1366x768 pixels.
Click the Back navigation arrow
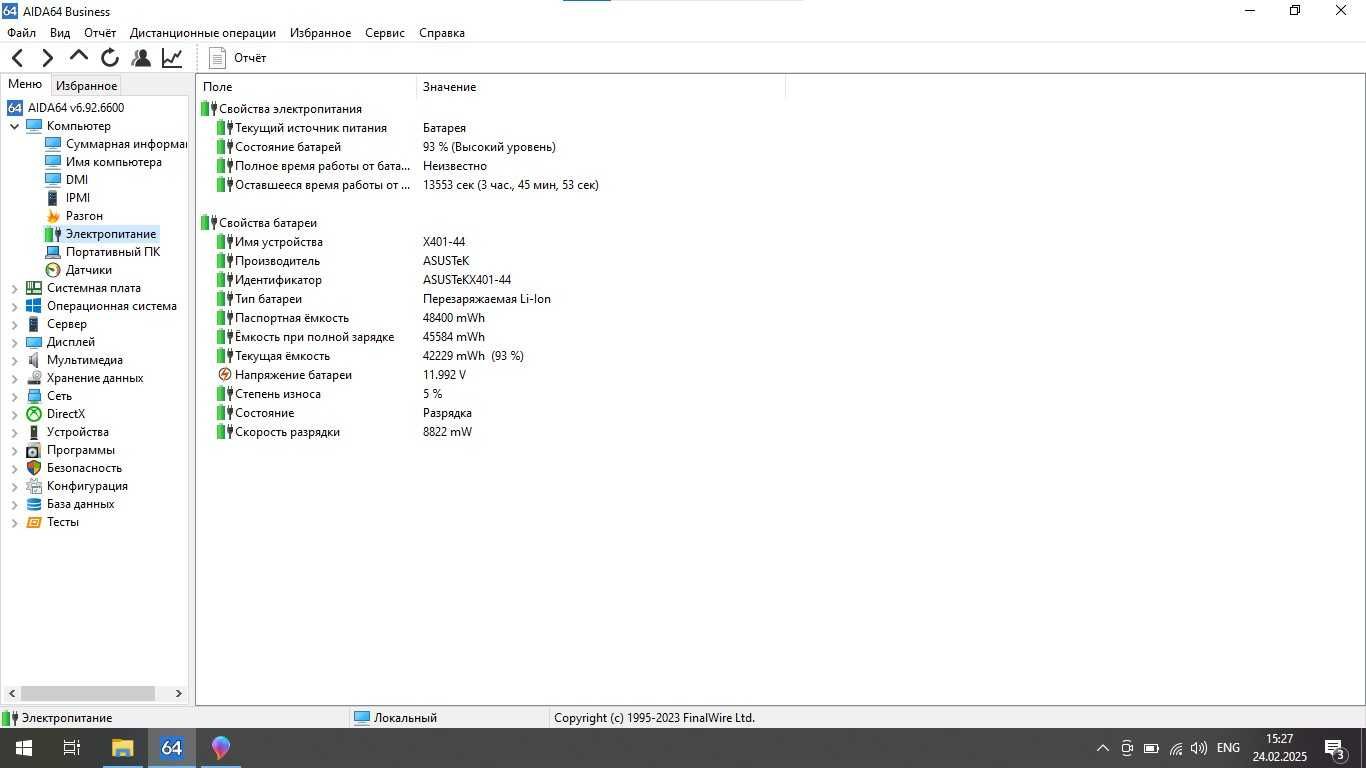click(x=17, y=58)
